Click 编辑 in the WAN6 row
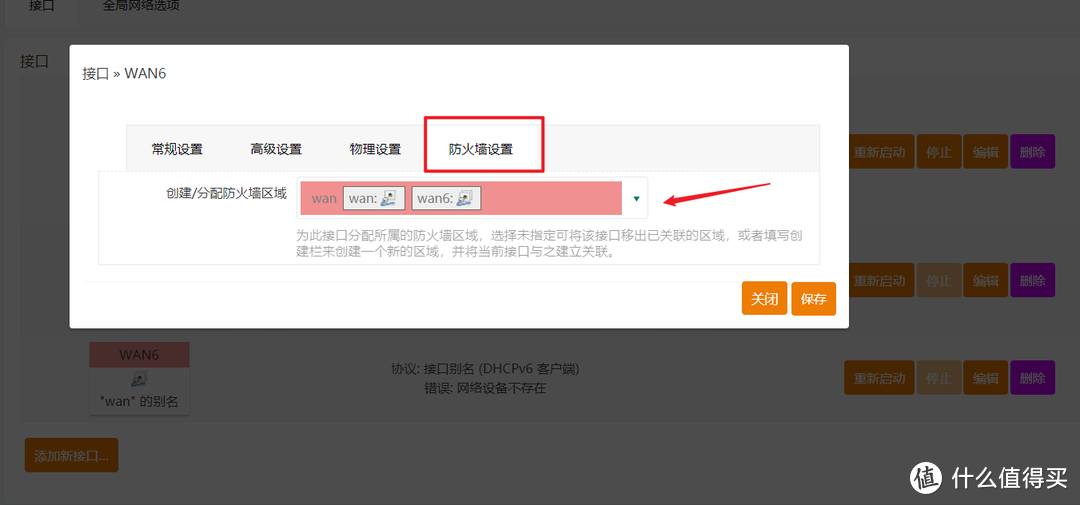The height and width of the screenshot is (505, 1080). click(986, 378)
